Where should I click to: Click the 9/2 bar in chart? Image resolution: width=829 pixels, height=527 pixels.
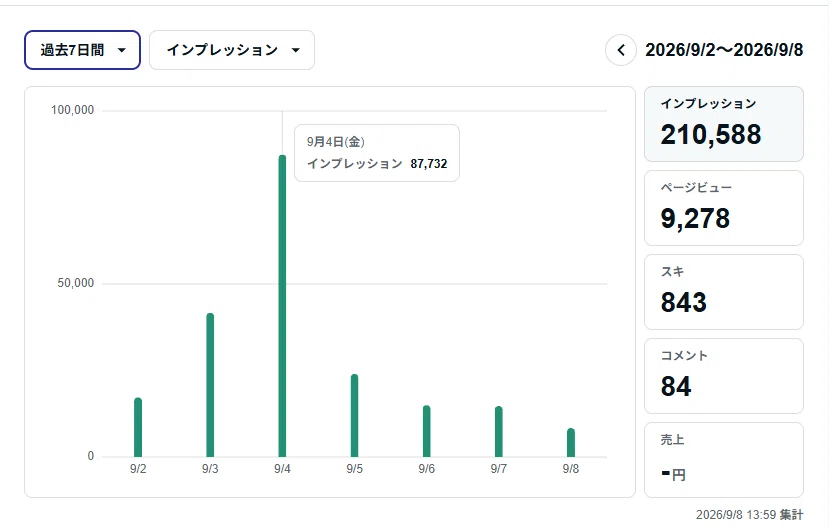138,427
